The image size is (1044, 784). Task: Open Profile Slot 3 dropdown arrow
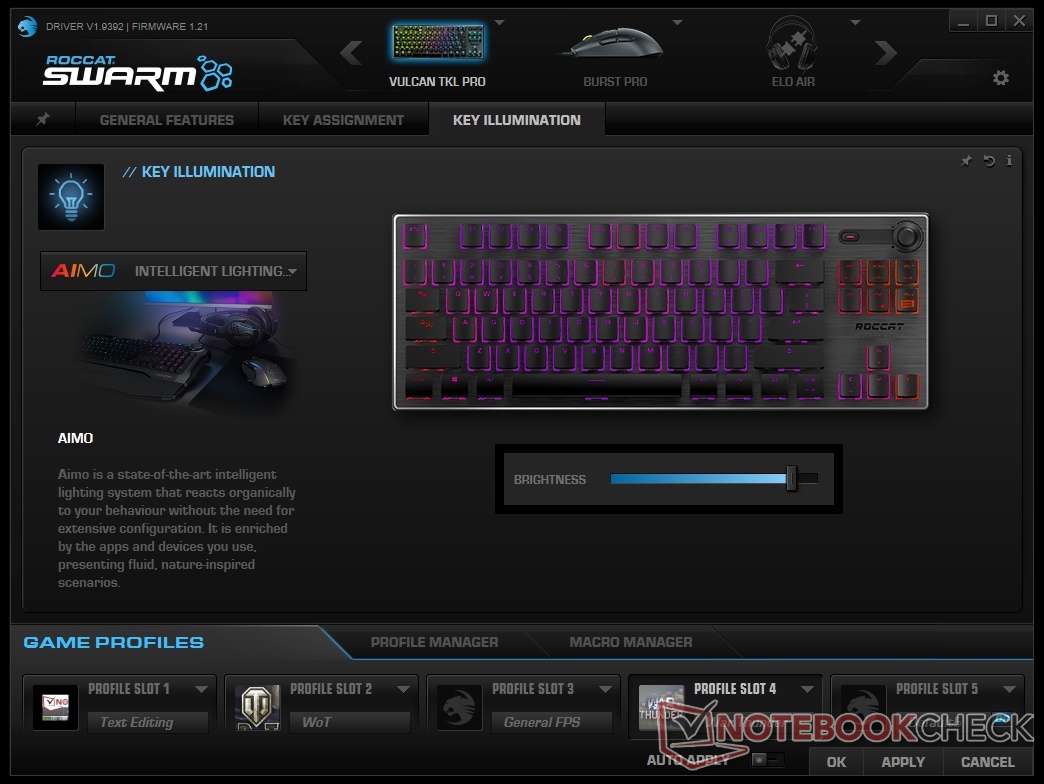pyautogui.click(x=605, y=689)
